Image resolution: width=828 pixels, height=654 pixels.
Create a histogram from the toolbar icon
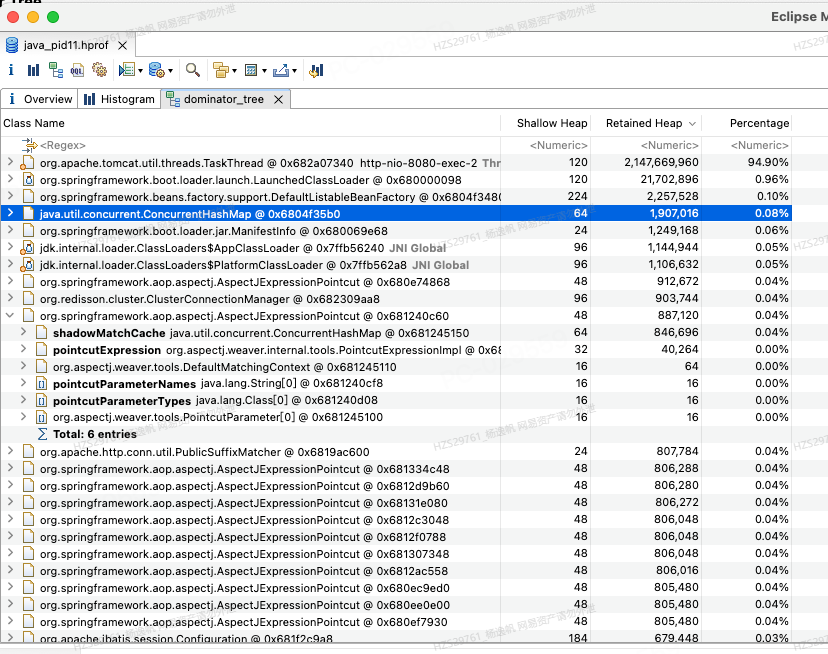pyautogui.click(x=33, y=70)
